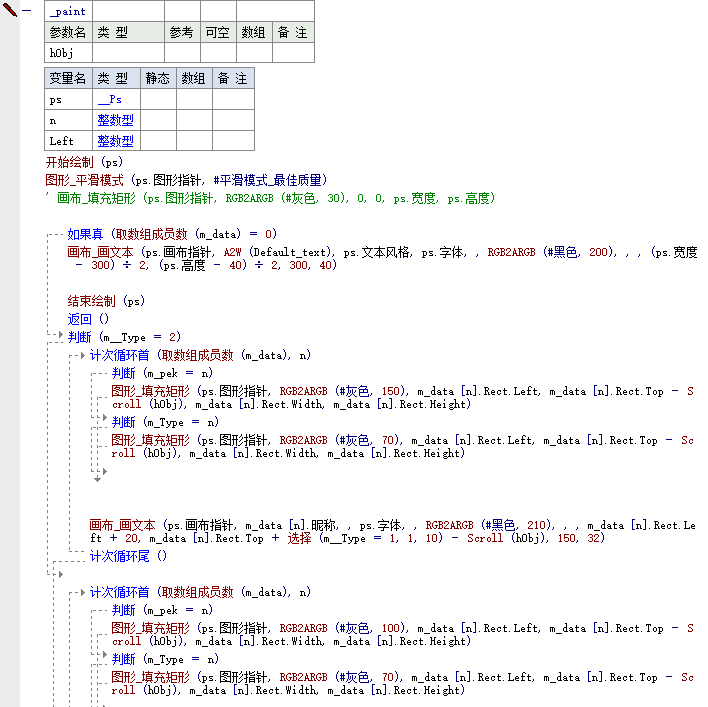Click the 参数名 header cell
Viewport: 708px width, 707px height.
pyautogui.click(x=68, y=33)
